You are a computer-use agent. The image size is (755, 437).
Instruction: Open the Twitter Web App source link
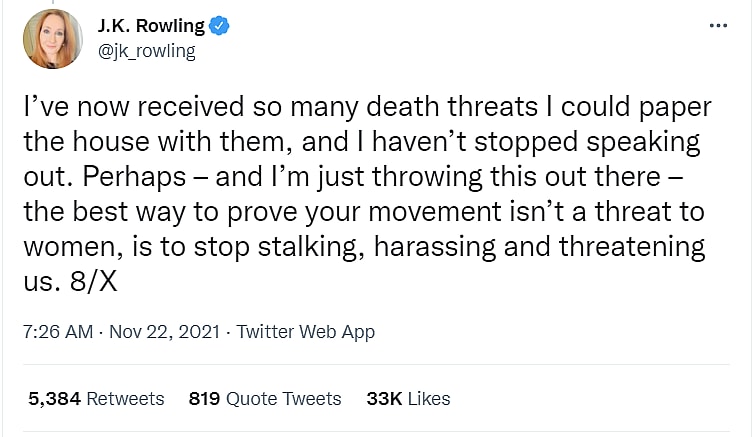304,331
